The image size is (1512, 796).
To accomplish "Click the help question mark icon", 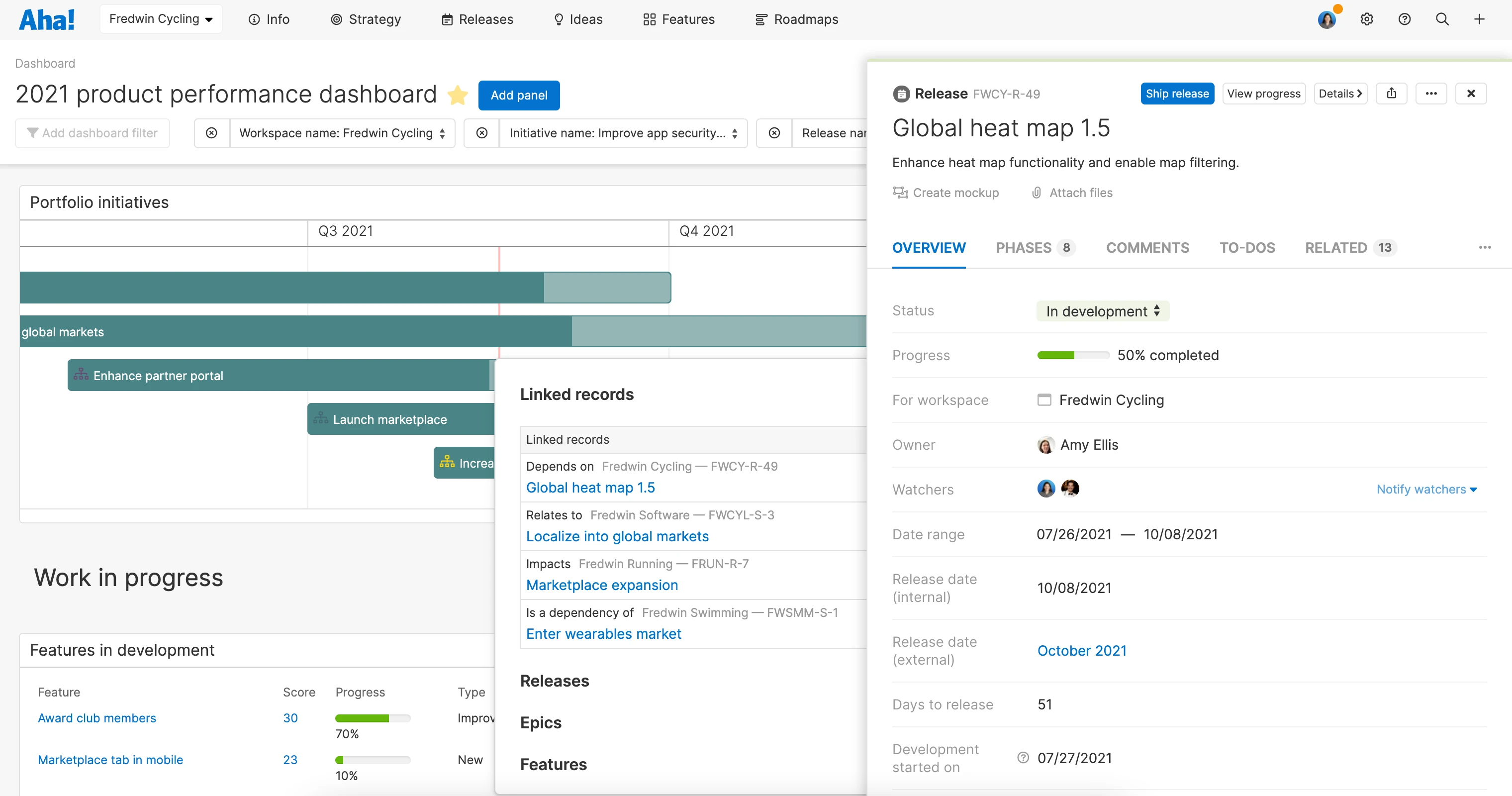I will (x=1405, y=19).
